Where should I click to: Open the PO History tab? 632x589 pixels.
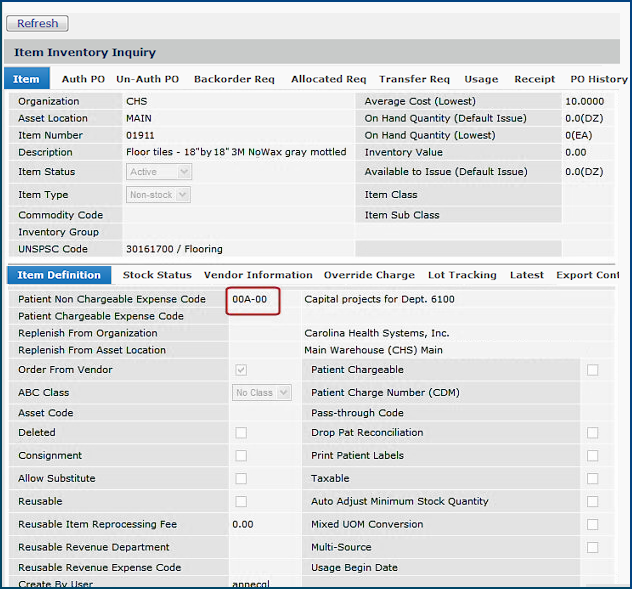598,79
